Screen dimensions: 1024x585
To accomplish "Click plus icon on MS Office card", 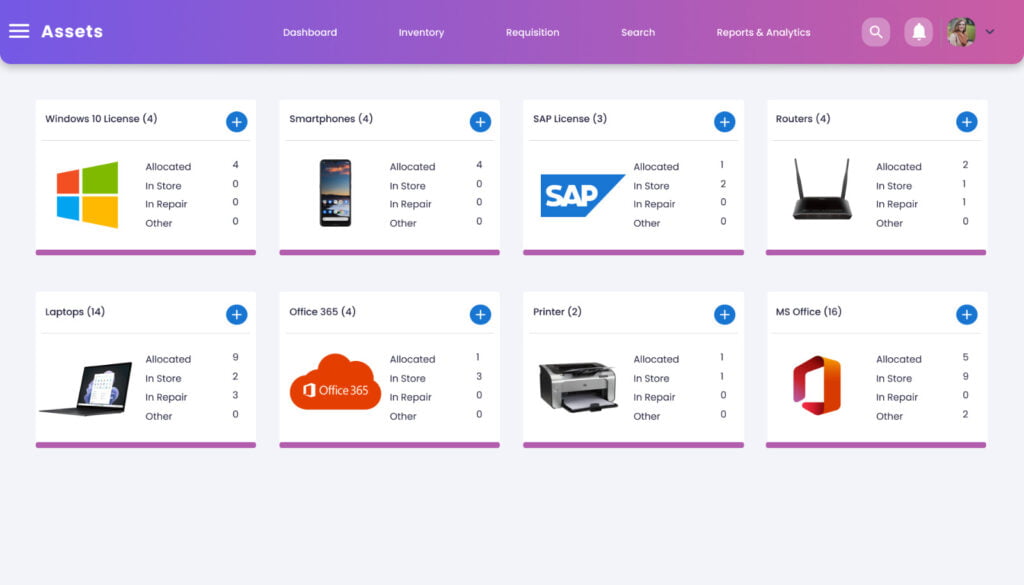I will [x=966, y=315].
